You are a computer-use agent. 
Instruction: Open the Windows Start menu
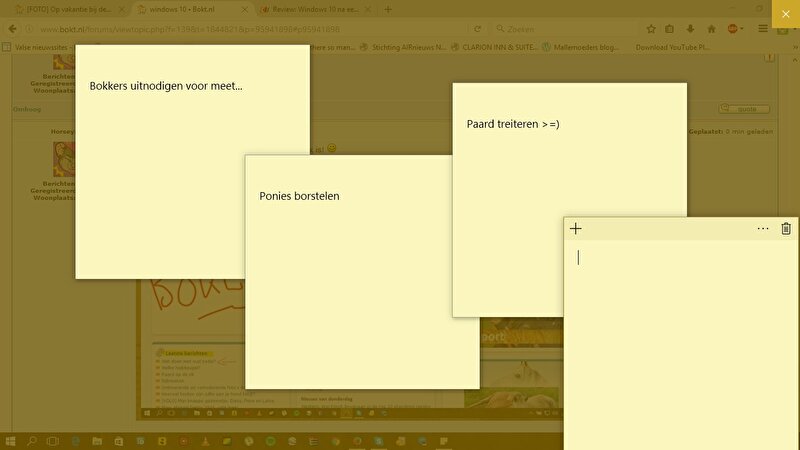(11, 441)
